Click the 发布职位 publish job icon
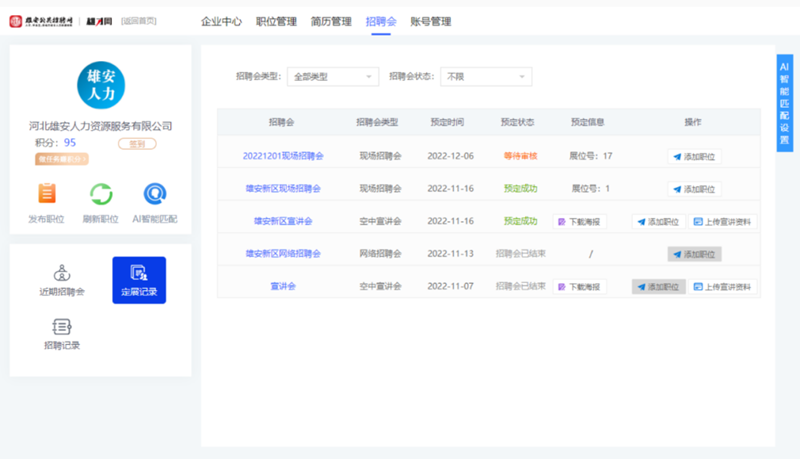Screen dimensions: 800x459 46,194
